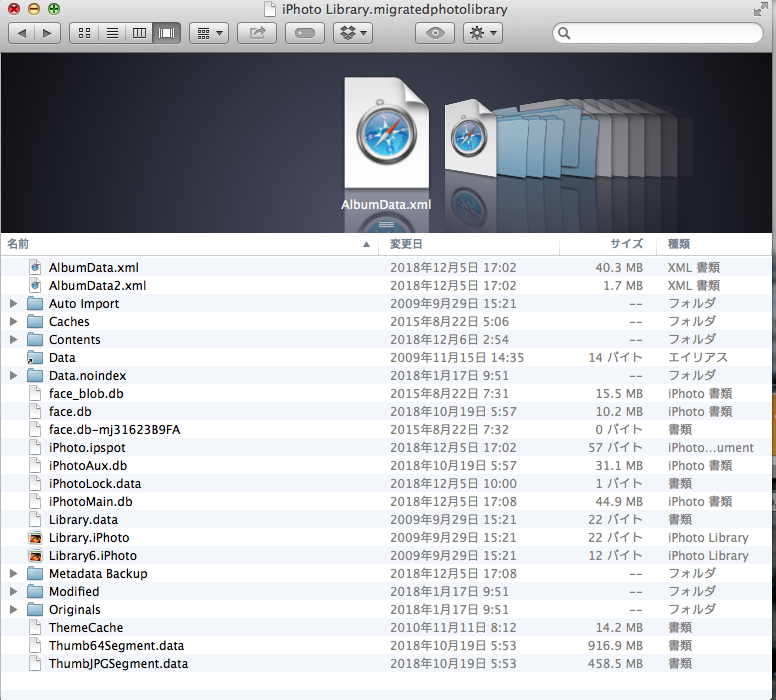This screenshot has width=776, height=700.
Task: Click into the Finder search field
Action: click(658, 33)
